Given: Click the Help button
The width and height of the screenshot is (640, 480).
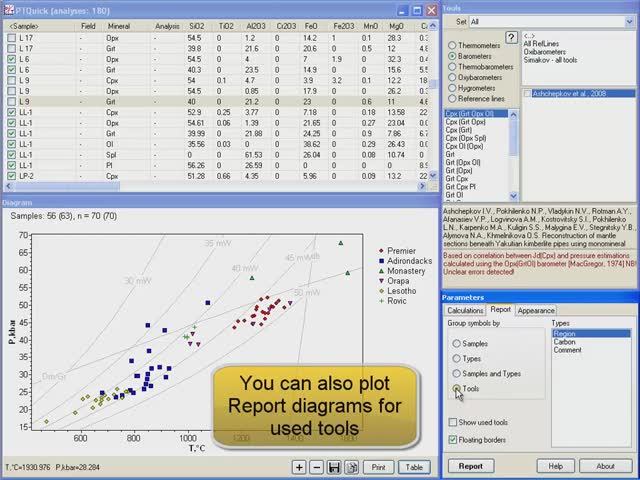Looking at the screenshot, I should [556, 466].
